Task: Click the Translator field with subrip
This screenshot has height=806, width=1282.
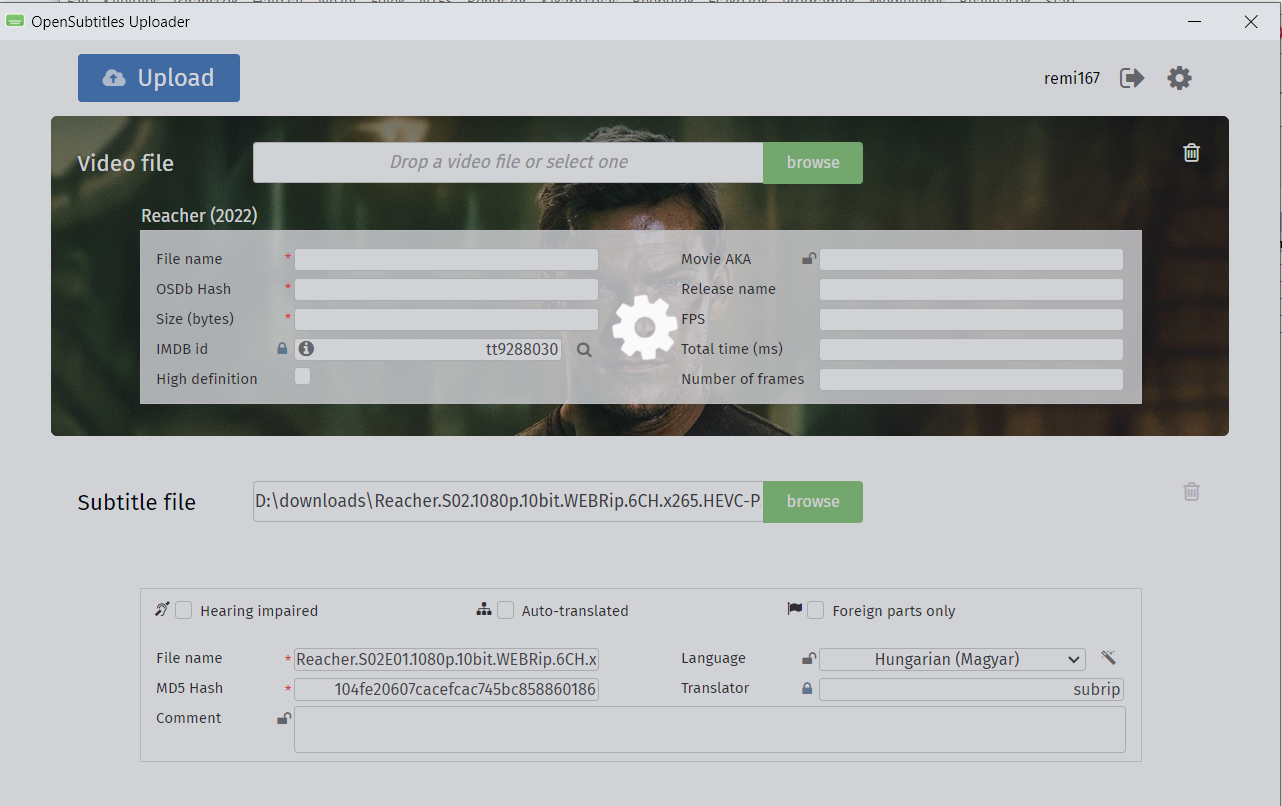Action: click(x=971, y=689)
